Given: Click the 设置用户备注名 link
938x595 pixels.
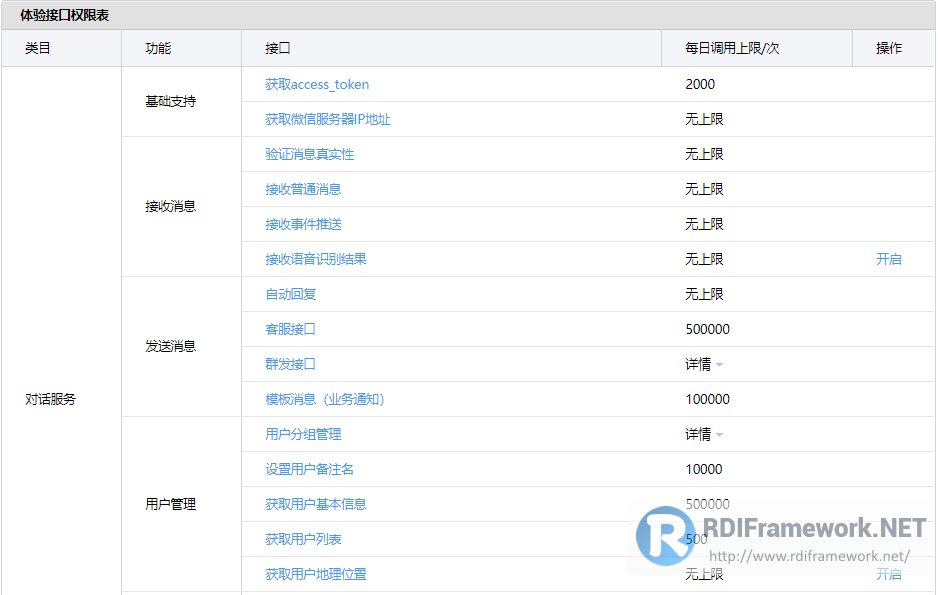Looking at the screenshot, I should tap(309, 470).
